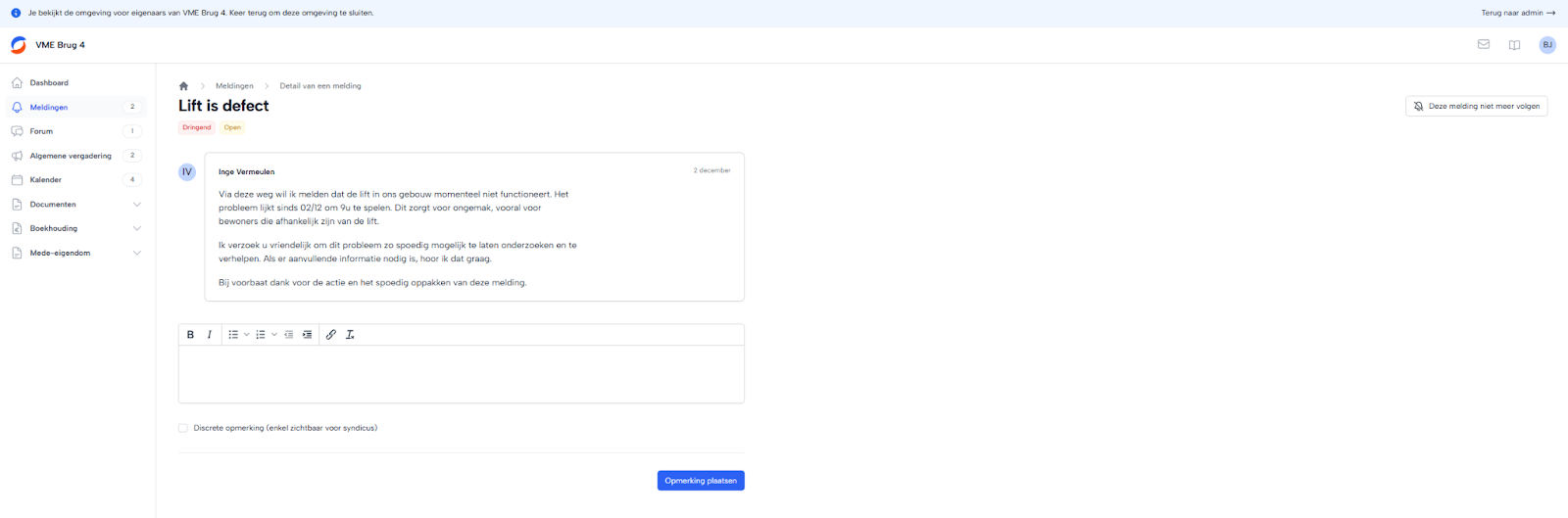Click Deze melding niet meer volgen

click(x=1476, y=106)
